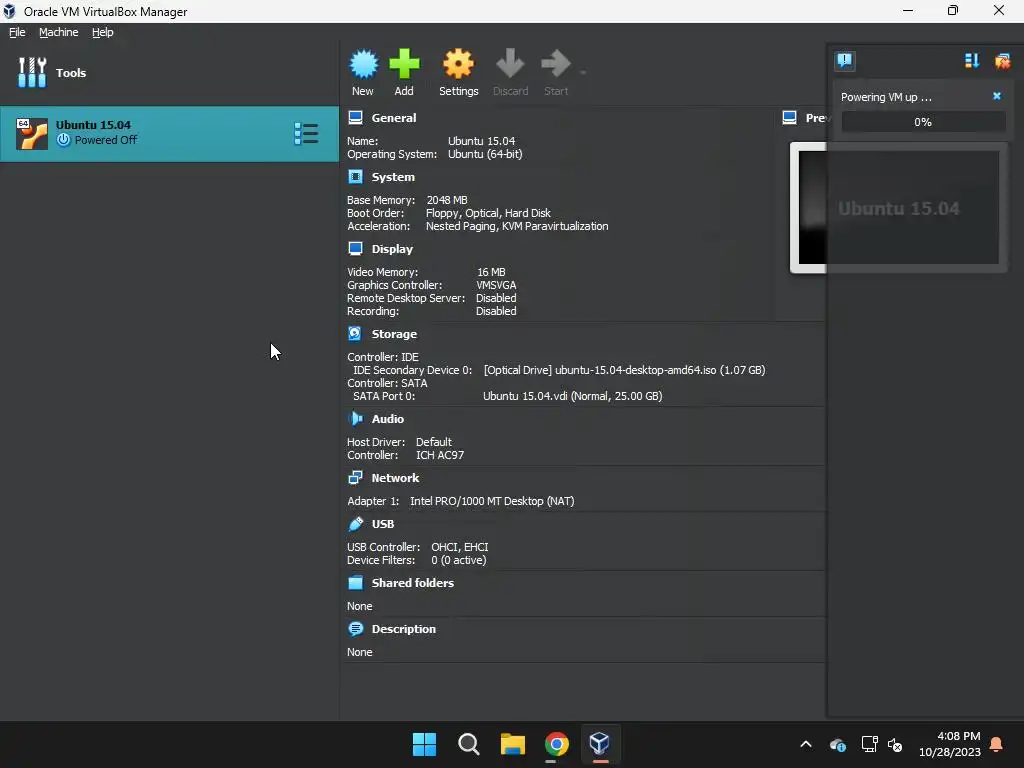Click the Add machine green plus icon
This screenshot has height=768, width=1024.
coord(404,64)
